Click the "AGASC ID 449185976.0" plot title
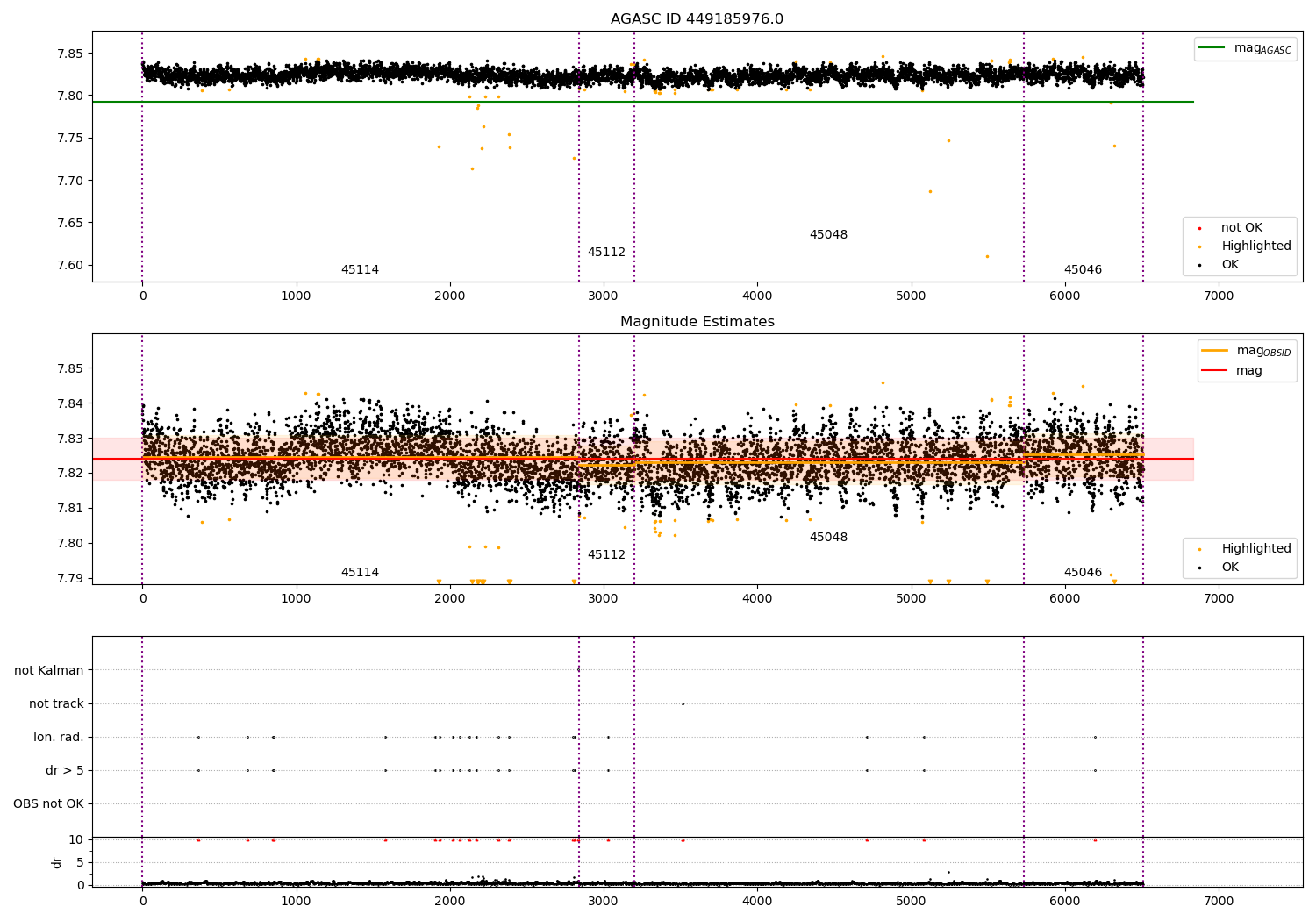This screenshot has width=1316, height=921. 697,19
